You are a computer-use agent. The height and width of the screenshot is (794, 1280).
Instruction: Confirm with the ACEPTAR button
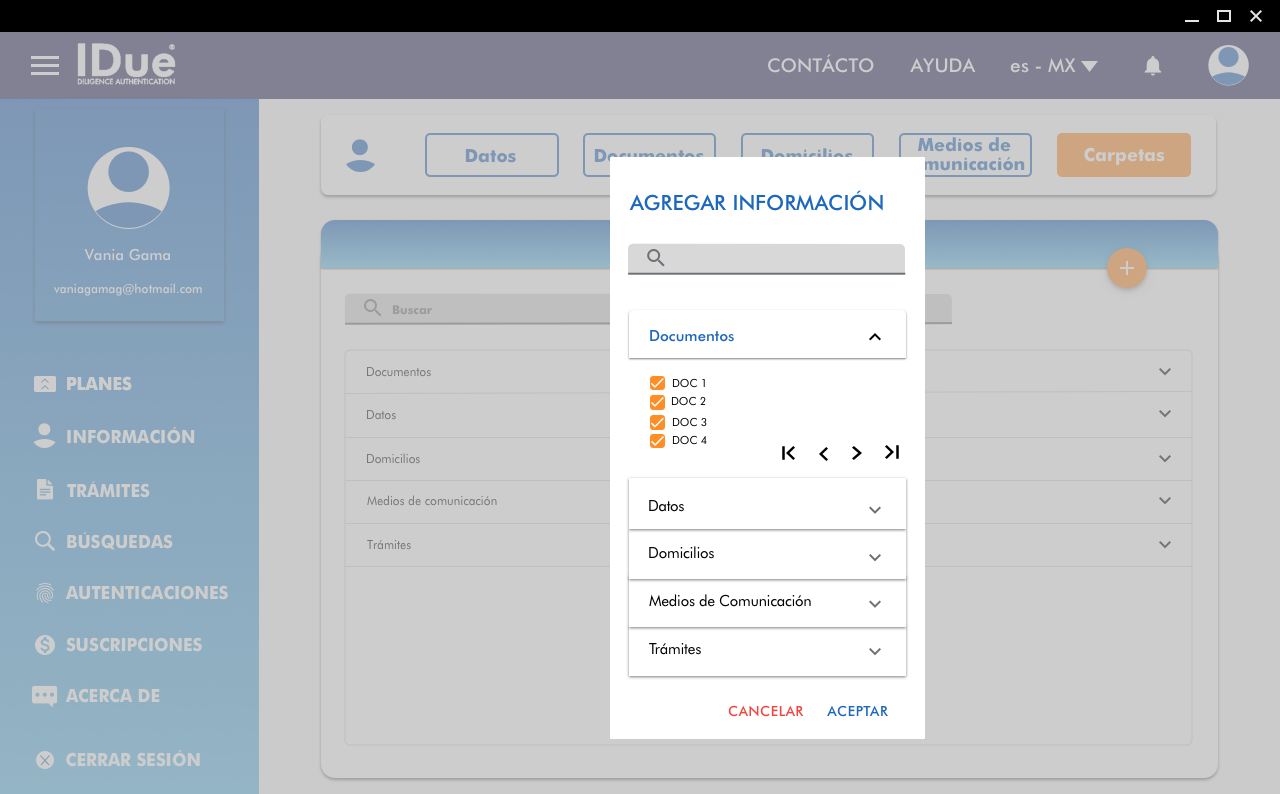pyautogui.click(x=857, y=711)
